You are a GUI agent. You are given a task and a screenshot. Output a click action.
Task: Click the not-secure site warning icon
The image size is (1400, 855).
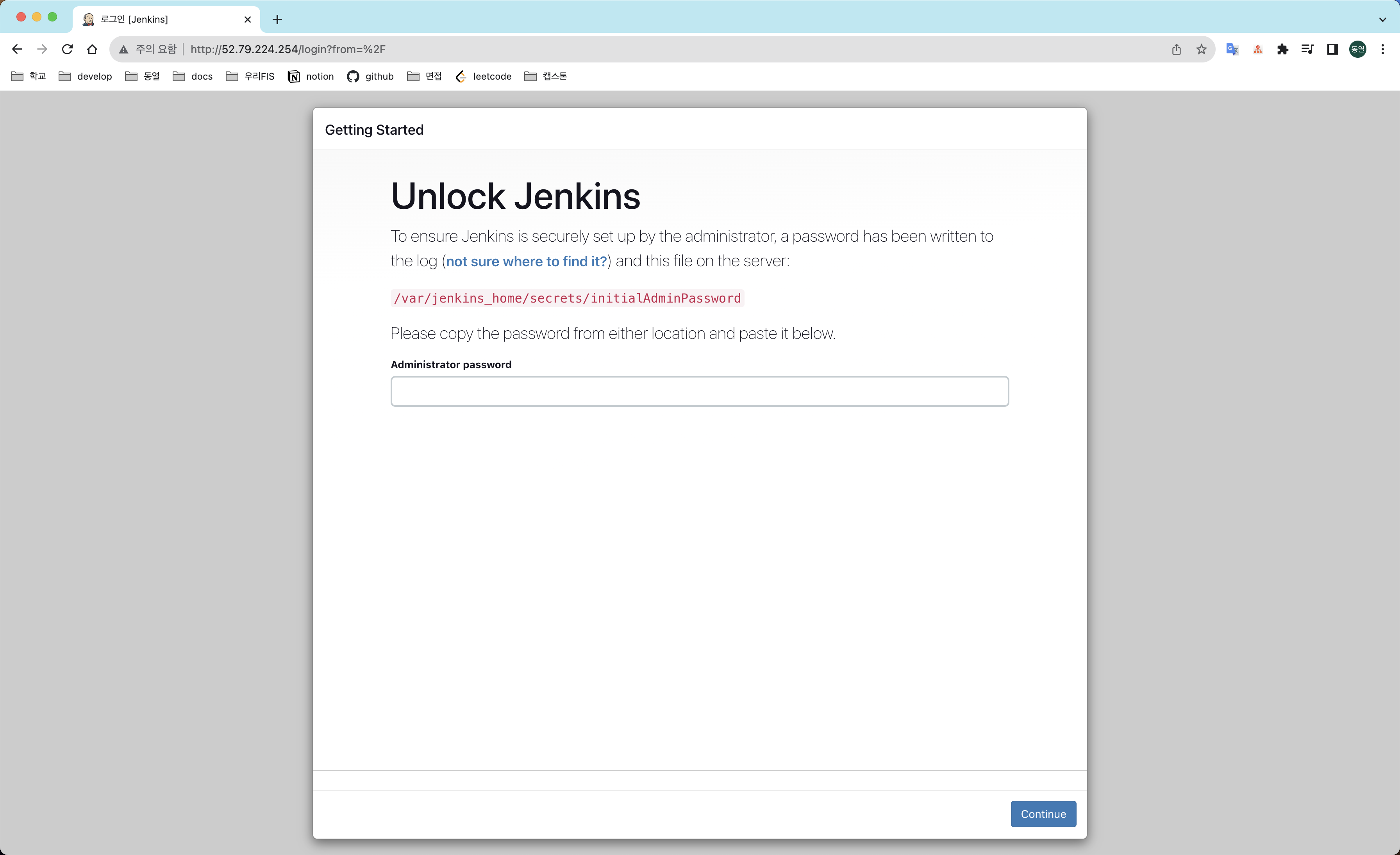click(x=123, y=50)
